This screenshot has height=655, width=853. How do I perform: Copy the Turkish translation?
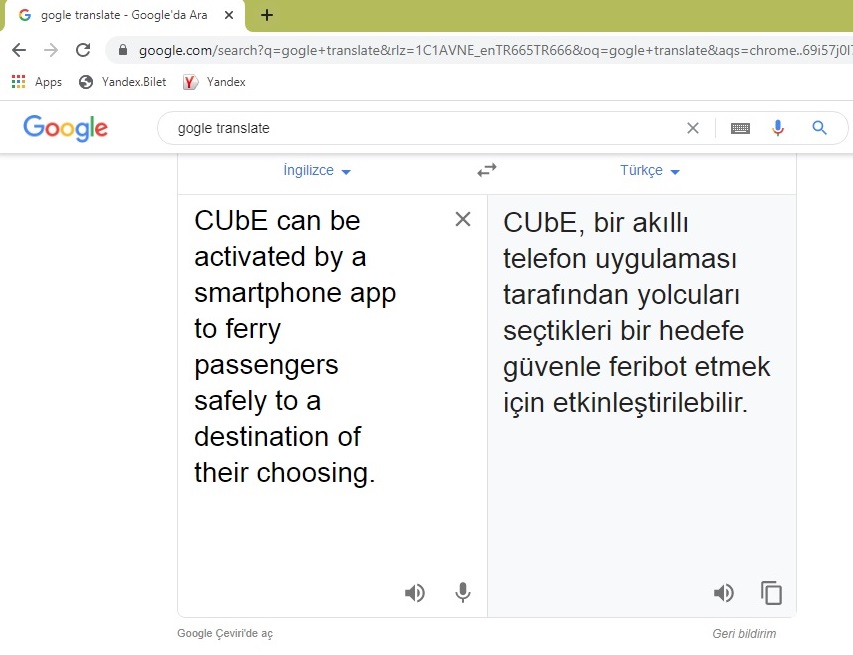(771, 592)
